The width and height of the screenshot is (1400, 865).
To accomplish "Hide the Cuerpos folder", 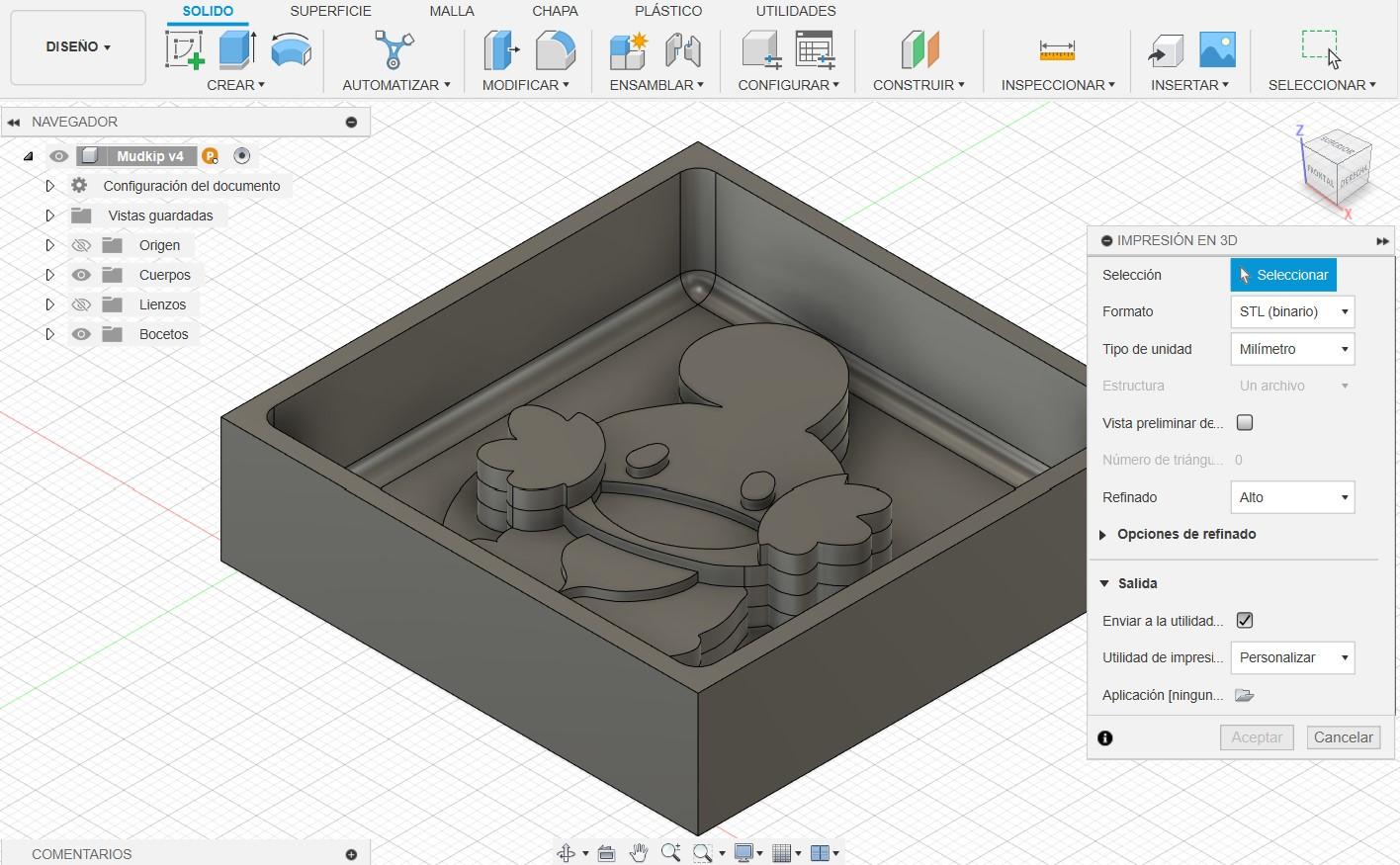I will (81, 275).
